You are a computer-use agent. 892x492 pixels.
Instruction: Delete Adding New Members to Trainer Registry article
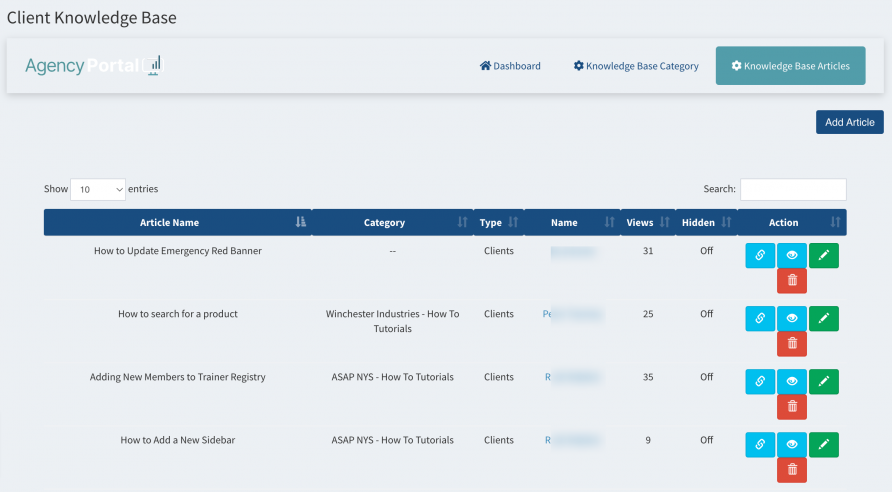coord(791,407)
